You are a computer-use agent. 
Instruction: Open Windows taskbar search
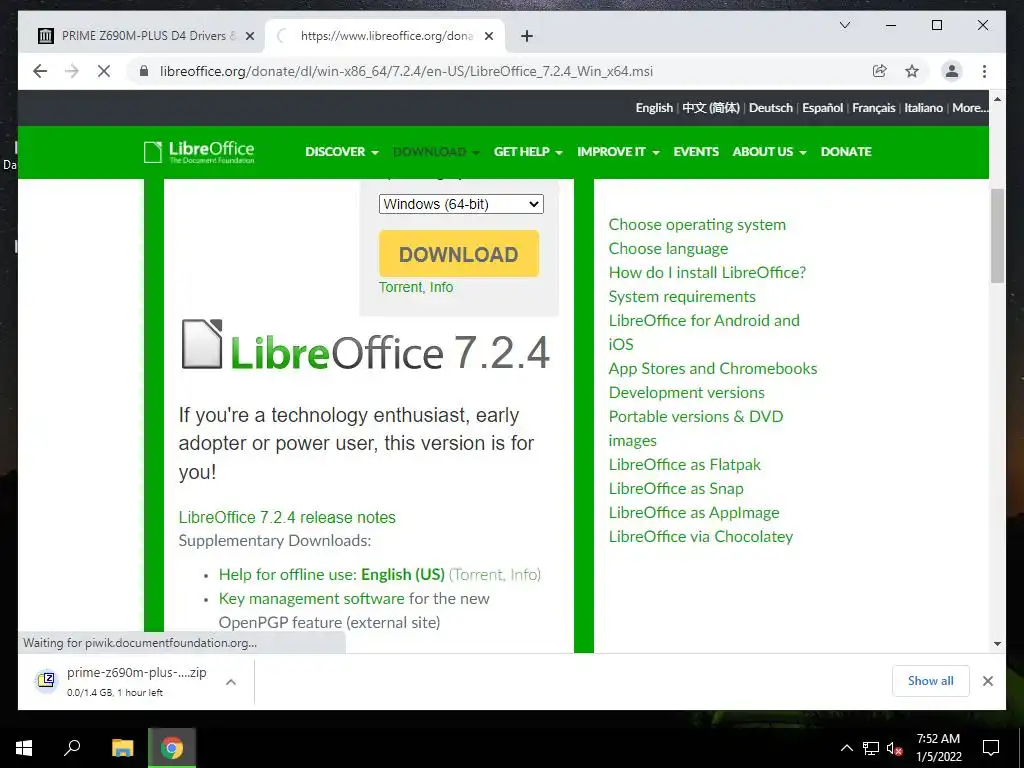72,748
